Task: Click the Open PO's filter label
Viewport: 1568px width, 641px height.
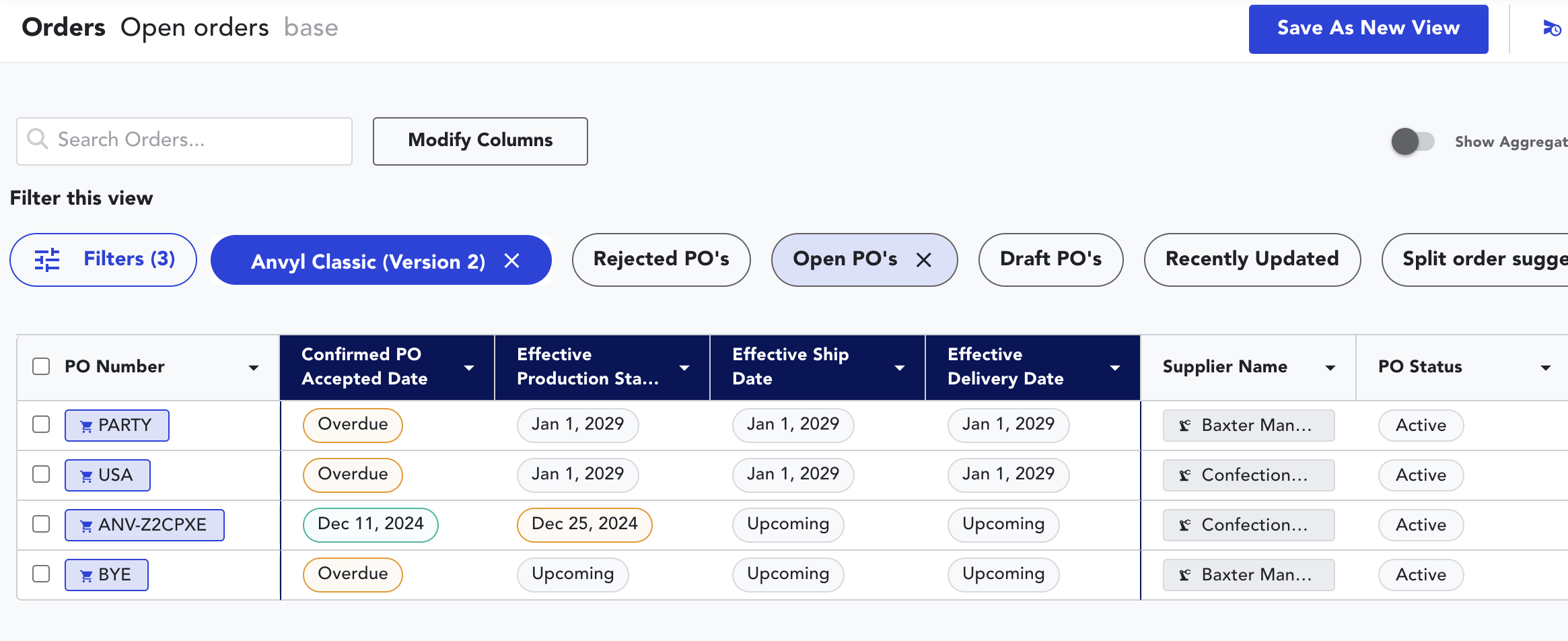Action: 845,259
